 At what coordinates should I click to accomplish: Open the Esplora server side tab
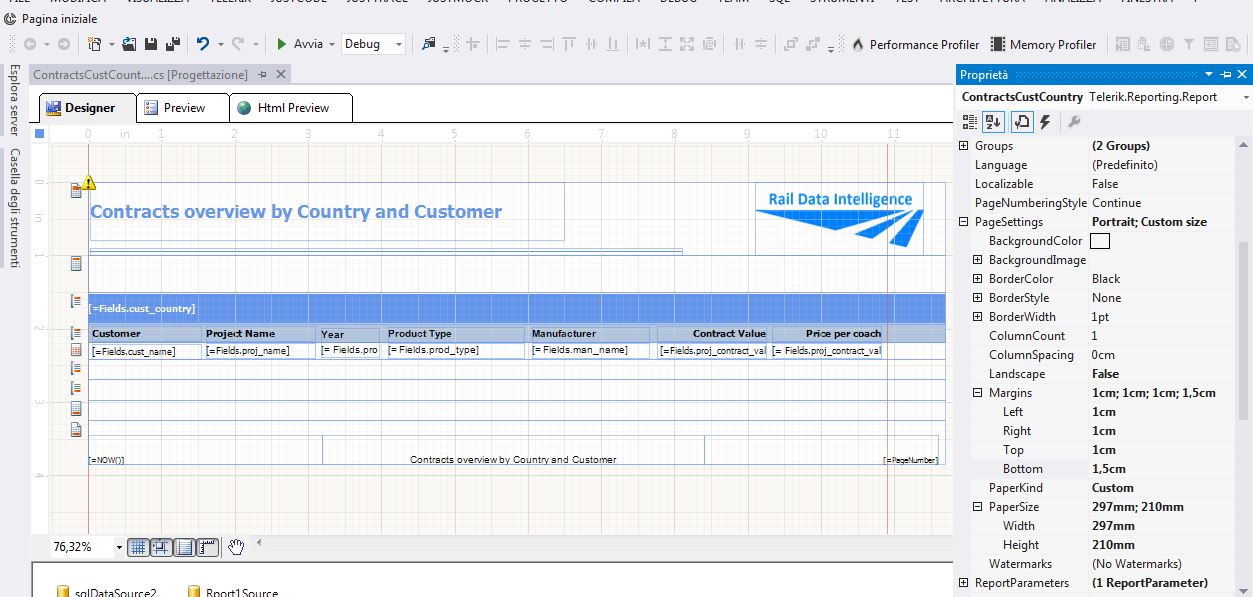click(x=14, y=99)
